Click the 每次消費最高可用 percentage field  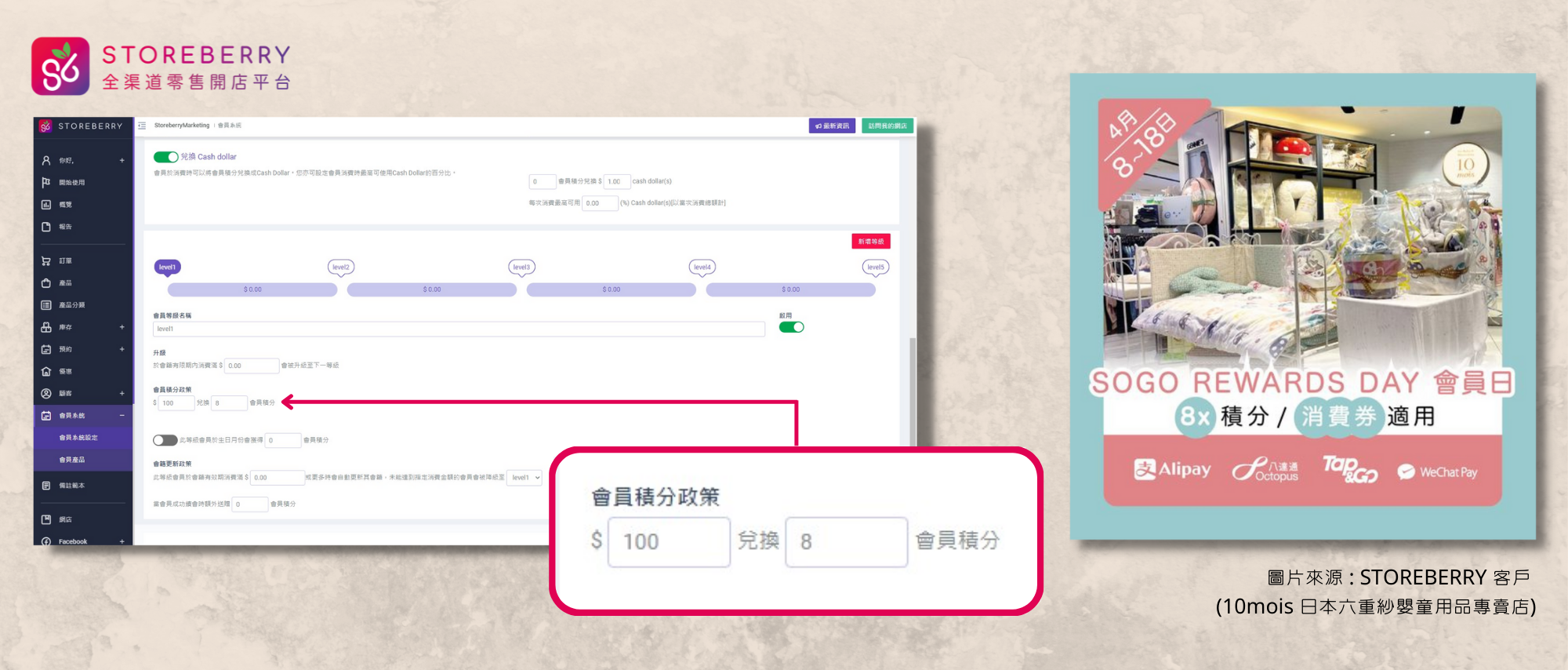pyautogui.click(x=601, y=203)
